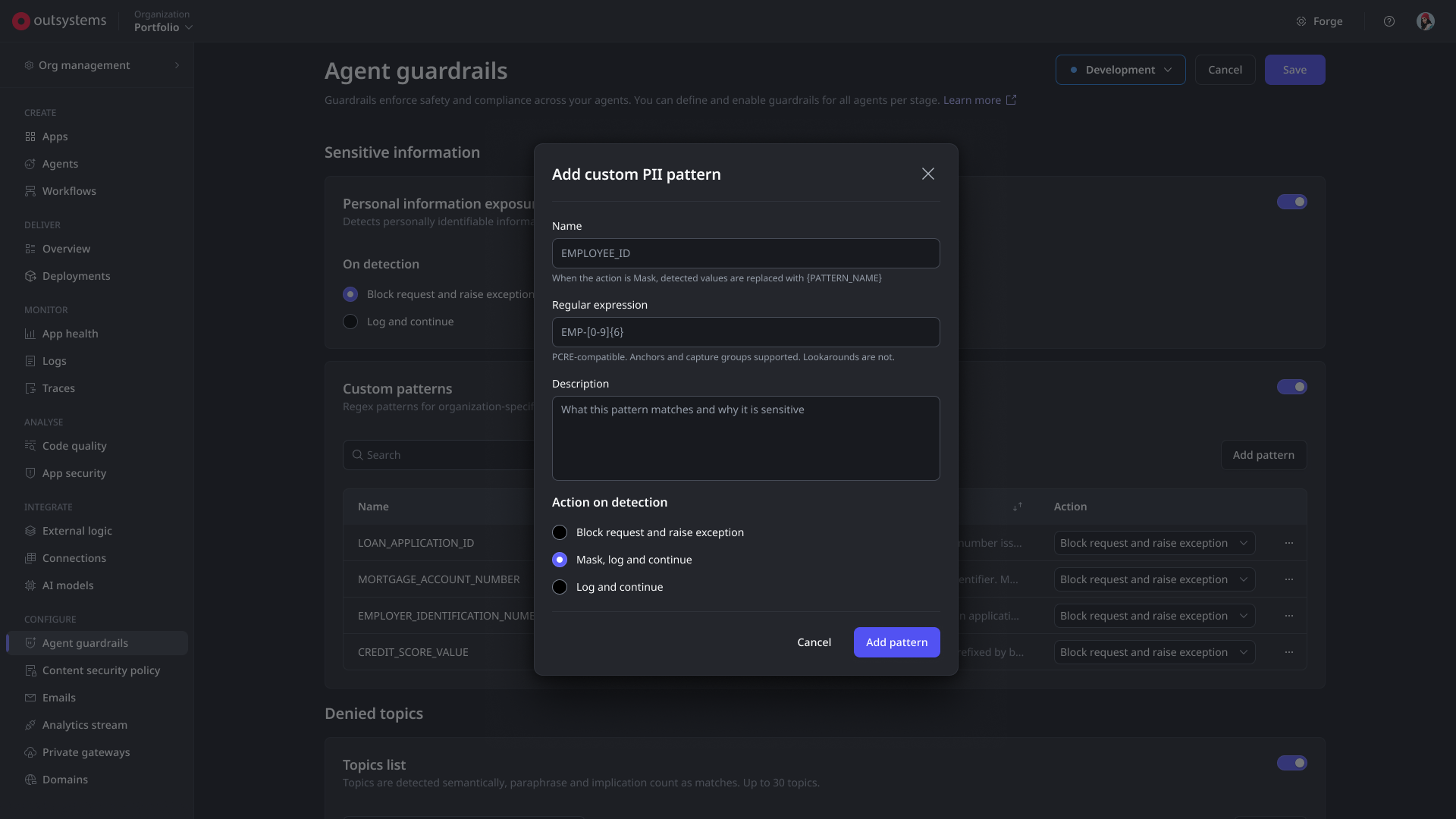Open Forge marketplace

point(1319,21)
